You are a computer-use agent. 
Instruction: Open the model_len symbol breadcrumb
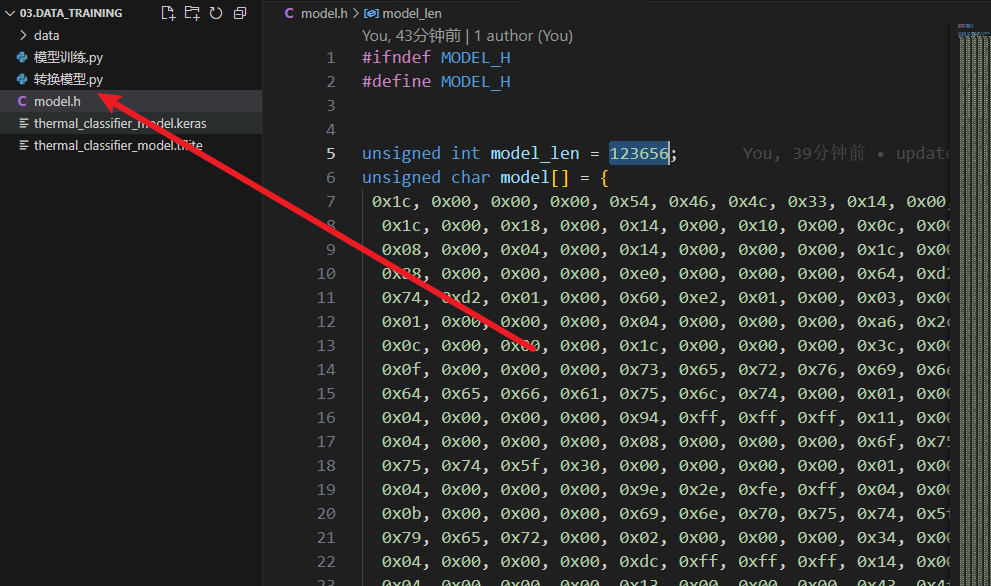click(411, 13)
